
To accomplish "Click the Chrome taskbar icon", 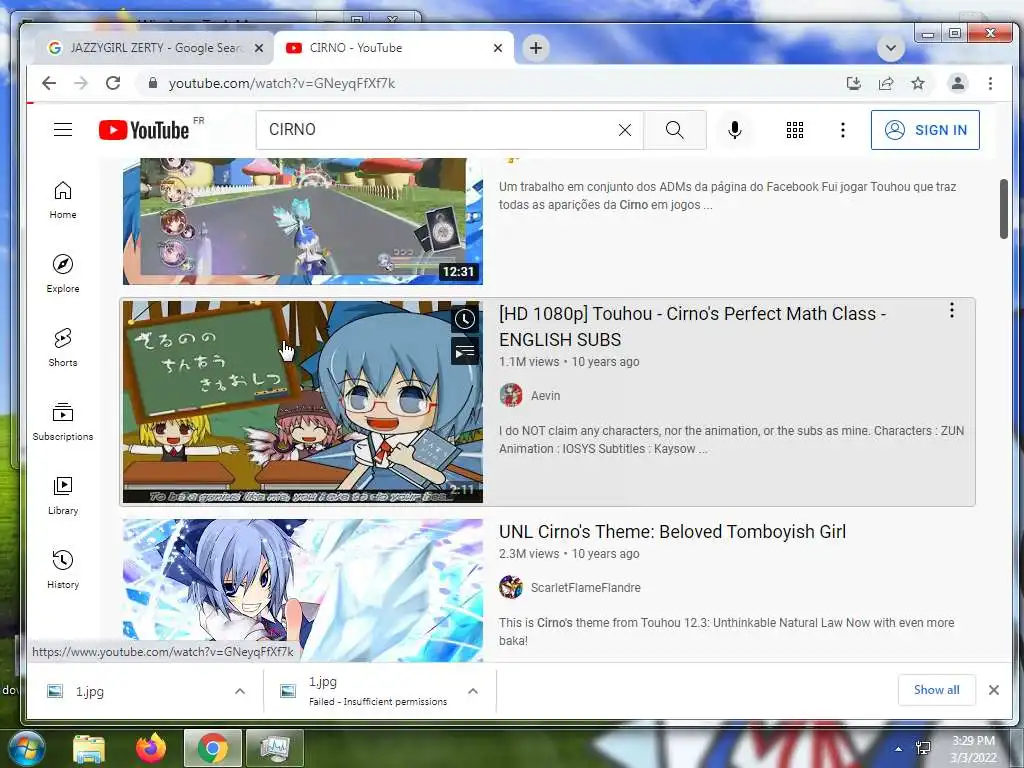I will click(x=212, y=748).
